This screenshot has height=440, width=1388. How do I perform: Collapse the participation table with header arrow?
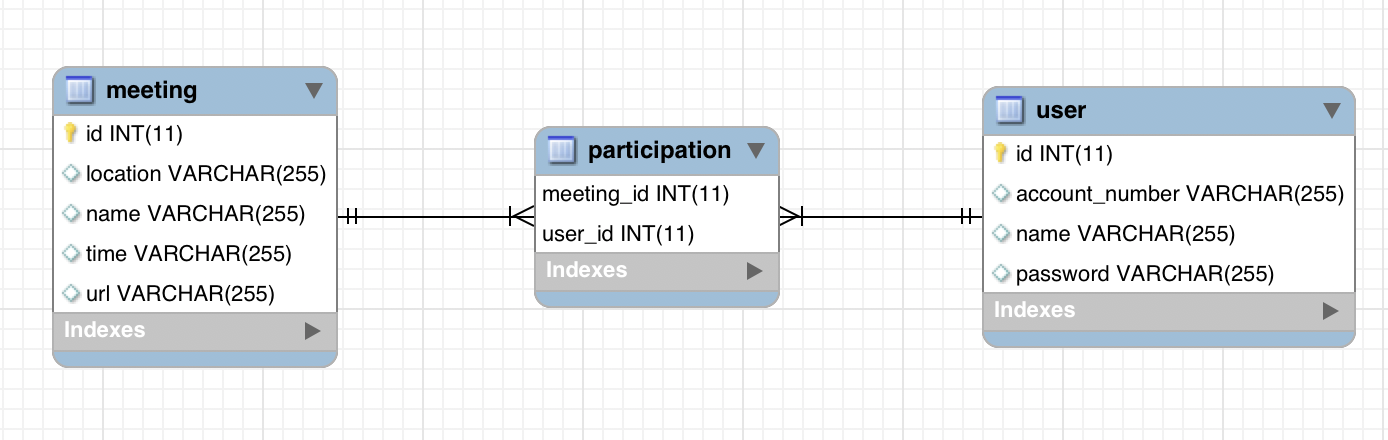pos(755,151)
